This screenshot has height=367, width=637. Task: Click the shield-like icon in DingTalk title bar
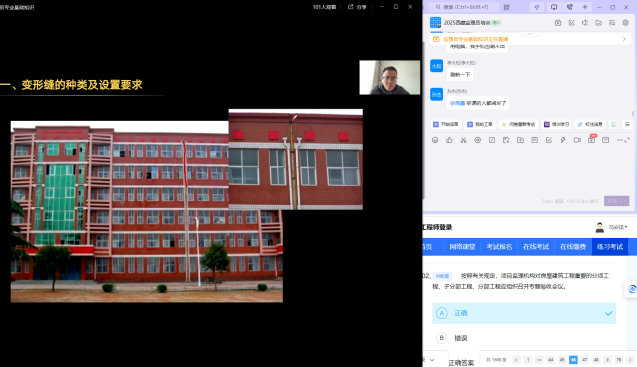coord(570,7)
